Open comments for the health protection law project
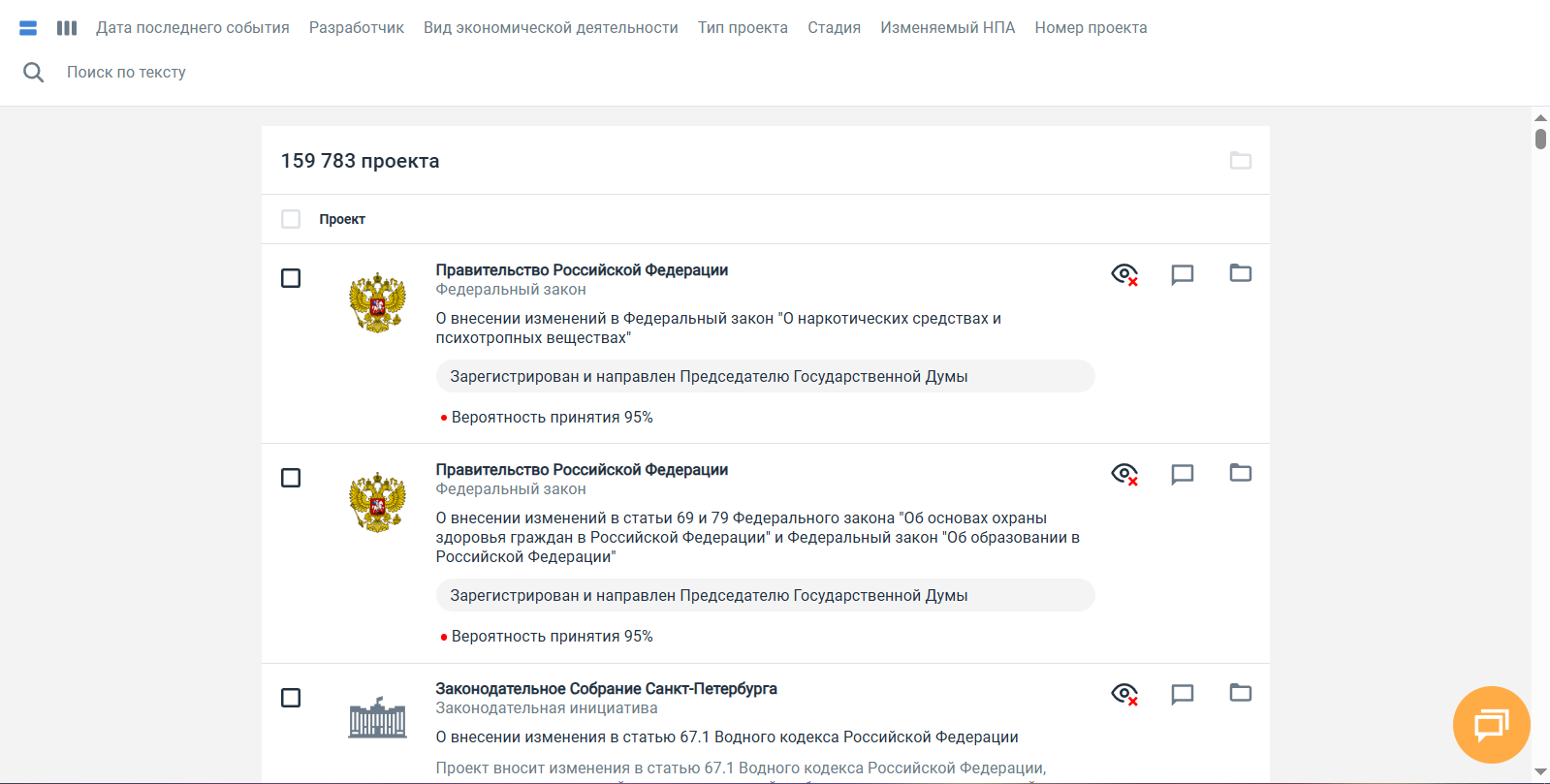Image resolution: width=1550 pixels, height=784 pixels. (x=1182, y=474)
